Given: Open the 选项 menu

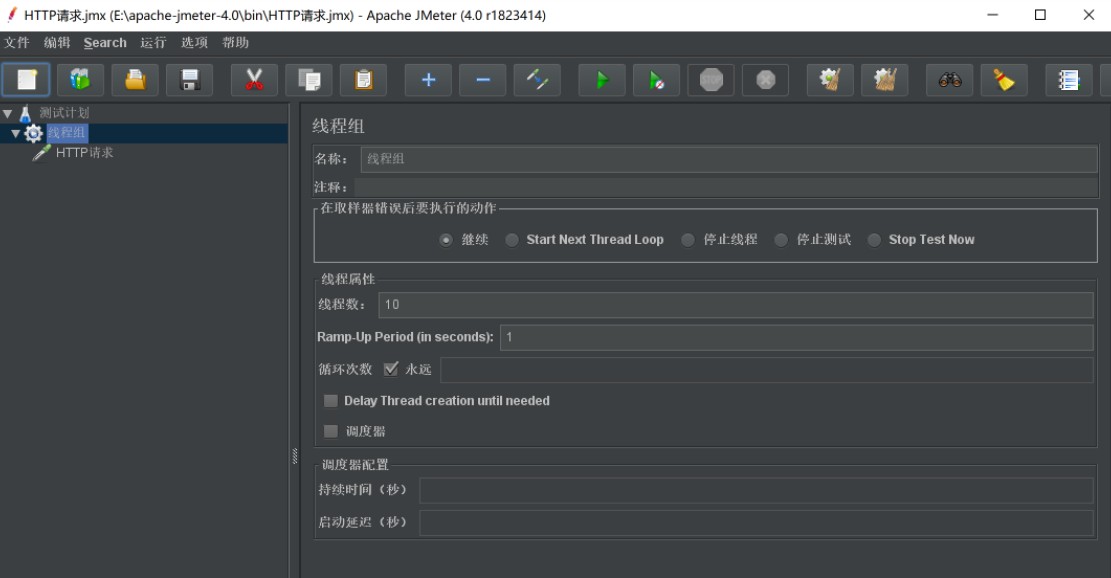Looking at the screenshot, I should [x=194, y=42].
